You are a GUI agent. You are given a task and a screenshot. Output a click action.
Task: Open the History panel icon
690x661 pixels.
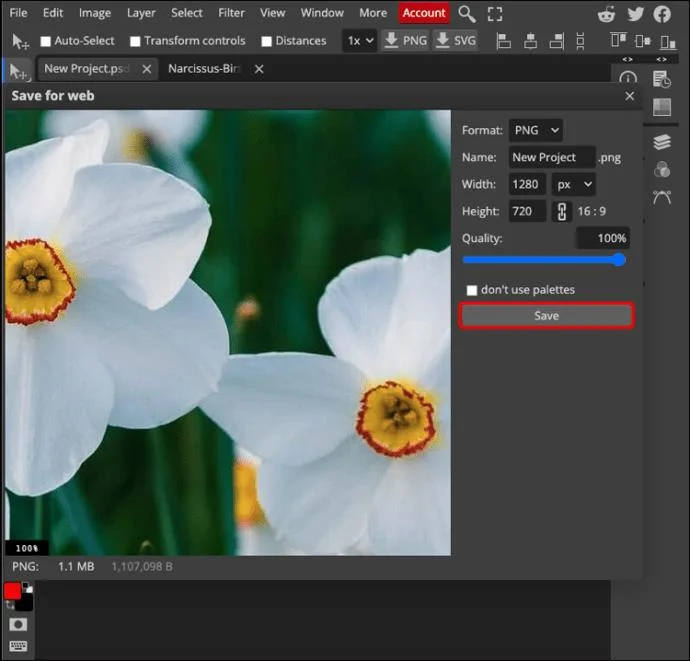[x=662, y=79]
